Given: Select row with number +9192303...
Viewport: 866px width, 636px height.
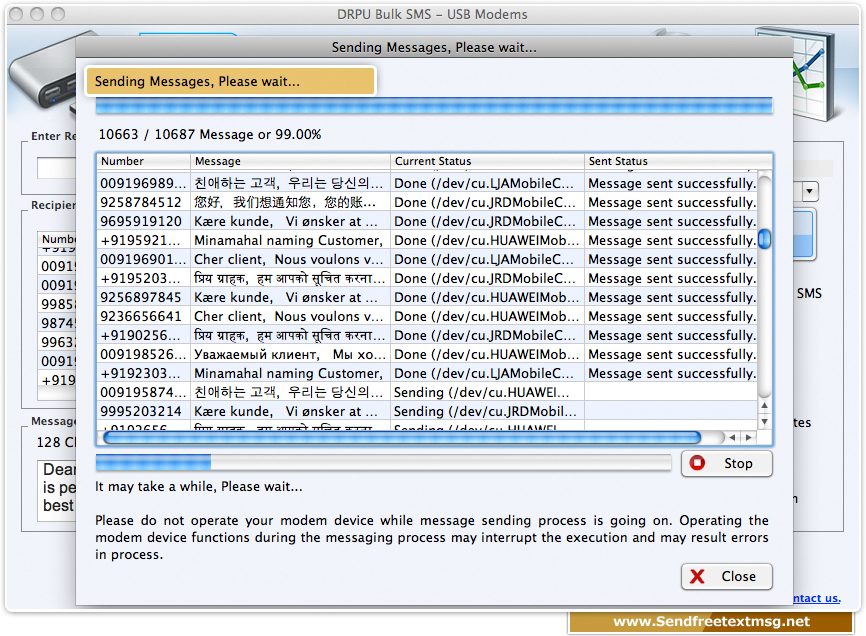Looking at the screenshot, I should [x=426, y=373].
